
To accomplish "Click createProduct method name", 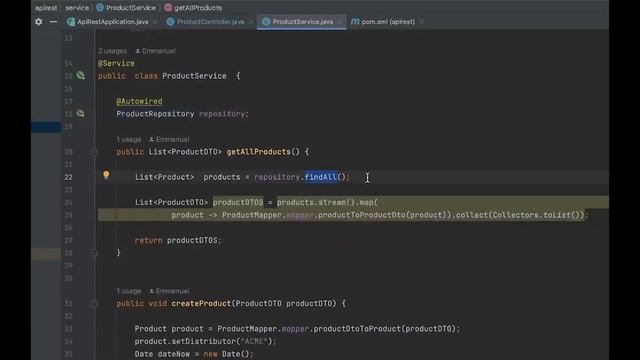I will click(x=201, y=304).
